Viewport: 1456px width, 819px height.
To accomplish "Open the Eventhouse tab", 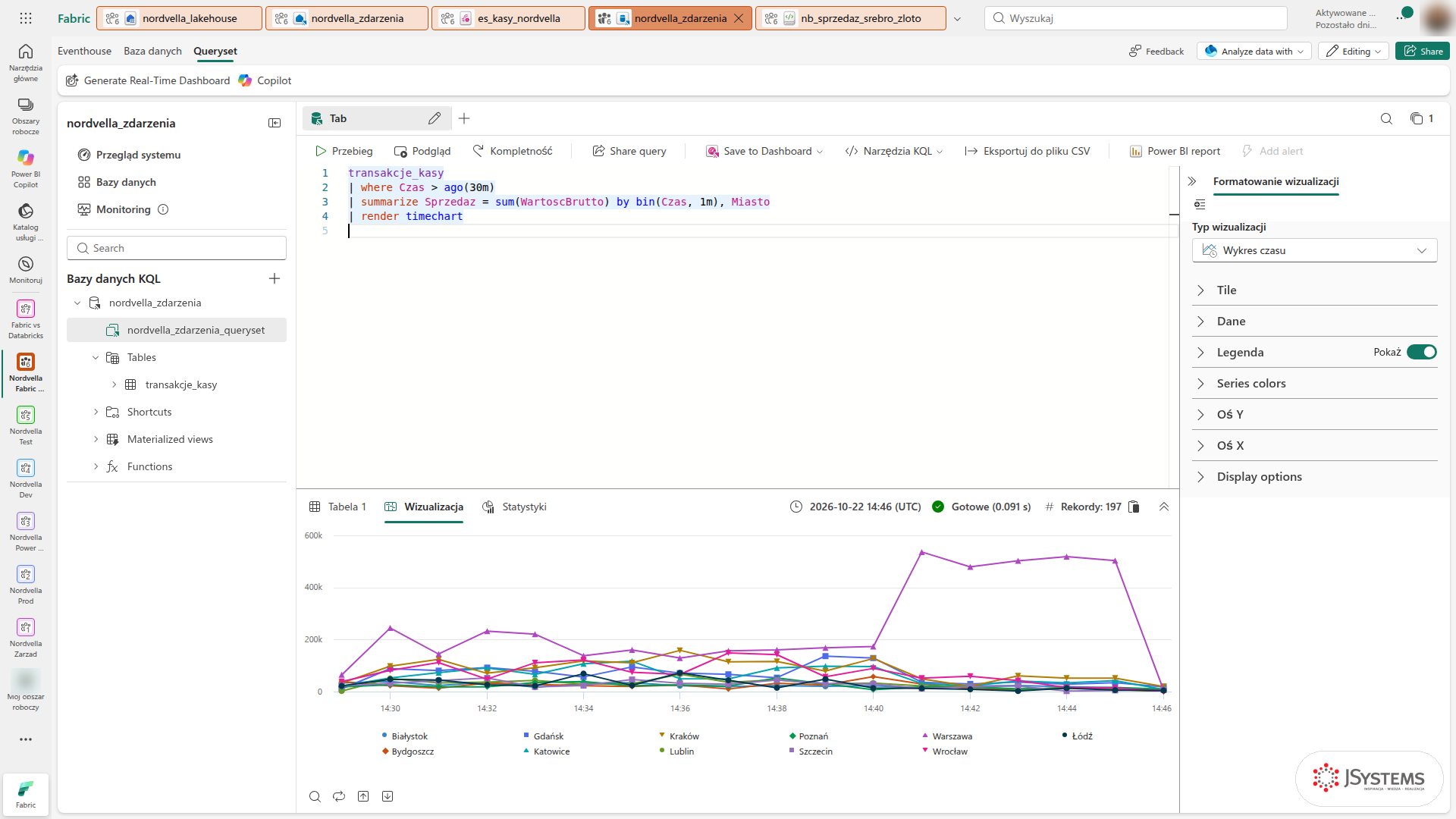I will click(84, 51).
